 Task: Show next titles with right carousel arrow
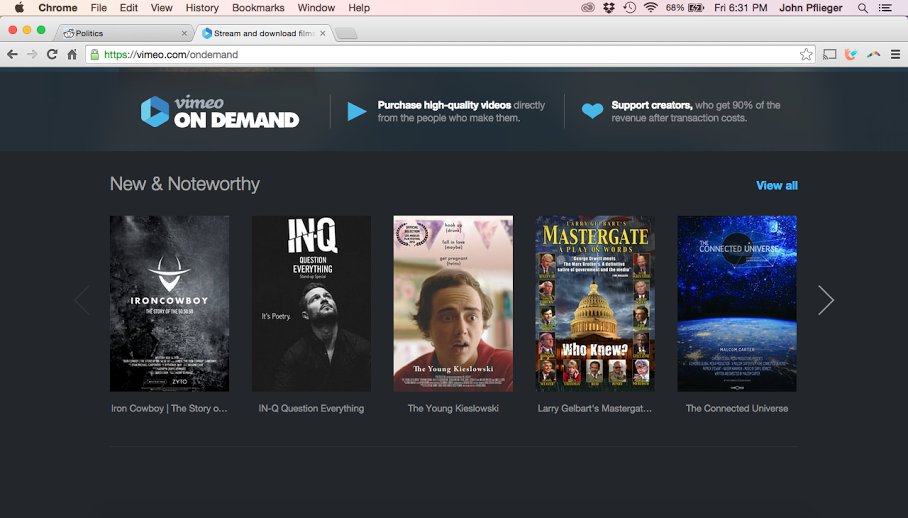click(826, 300)
